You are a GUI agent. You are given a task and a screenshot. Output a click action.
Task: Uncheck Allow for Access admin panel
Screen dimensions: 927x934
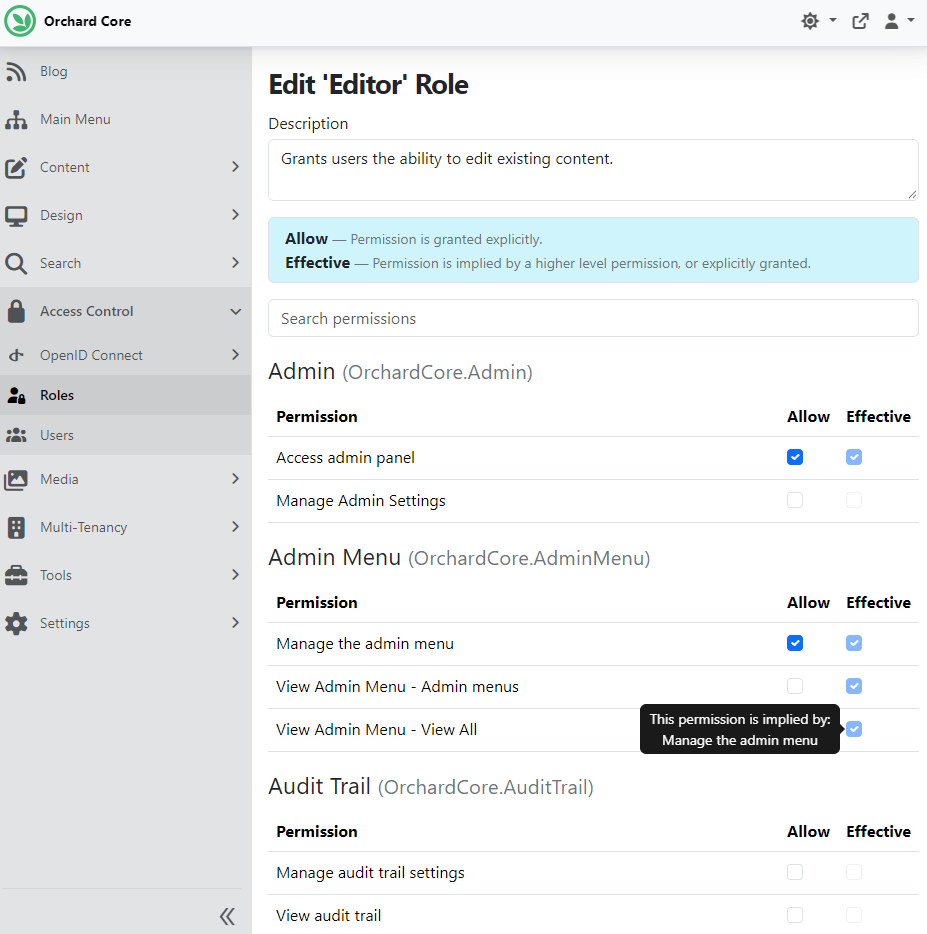click(x=795, y=457)
